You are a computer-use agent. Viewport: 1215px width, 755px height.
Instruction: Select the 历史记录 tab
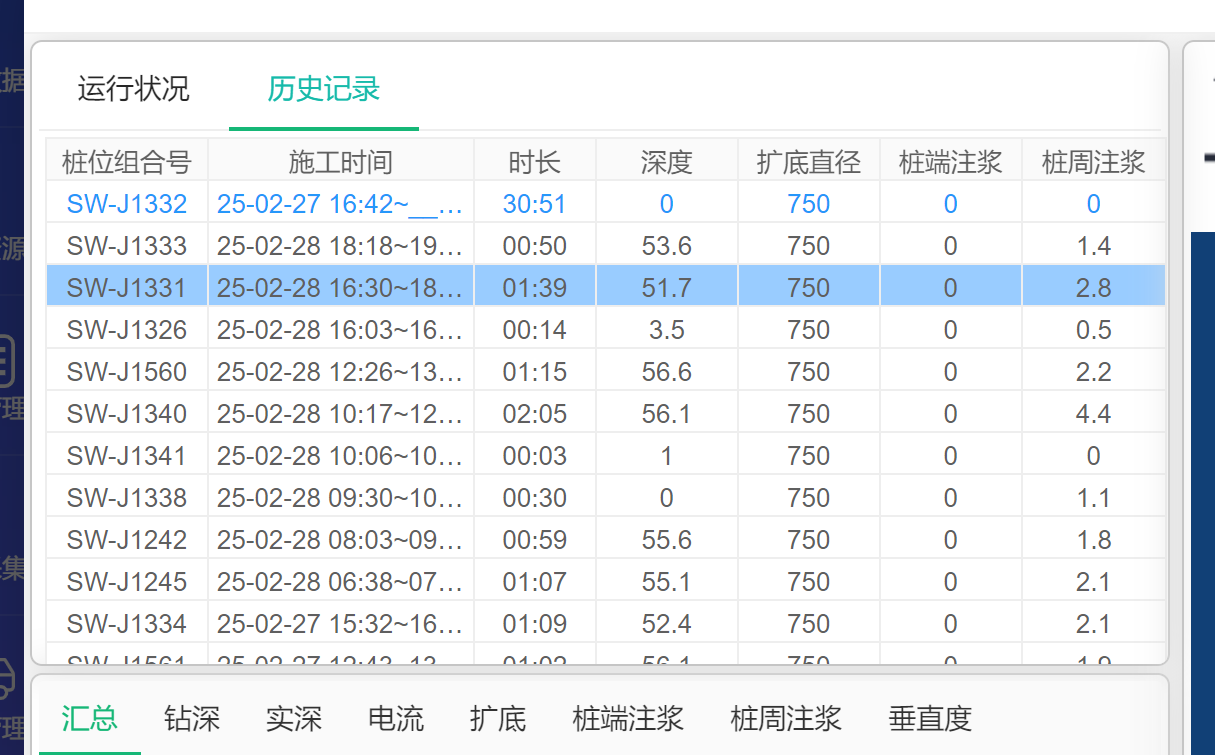[323, 89]
